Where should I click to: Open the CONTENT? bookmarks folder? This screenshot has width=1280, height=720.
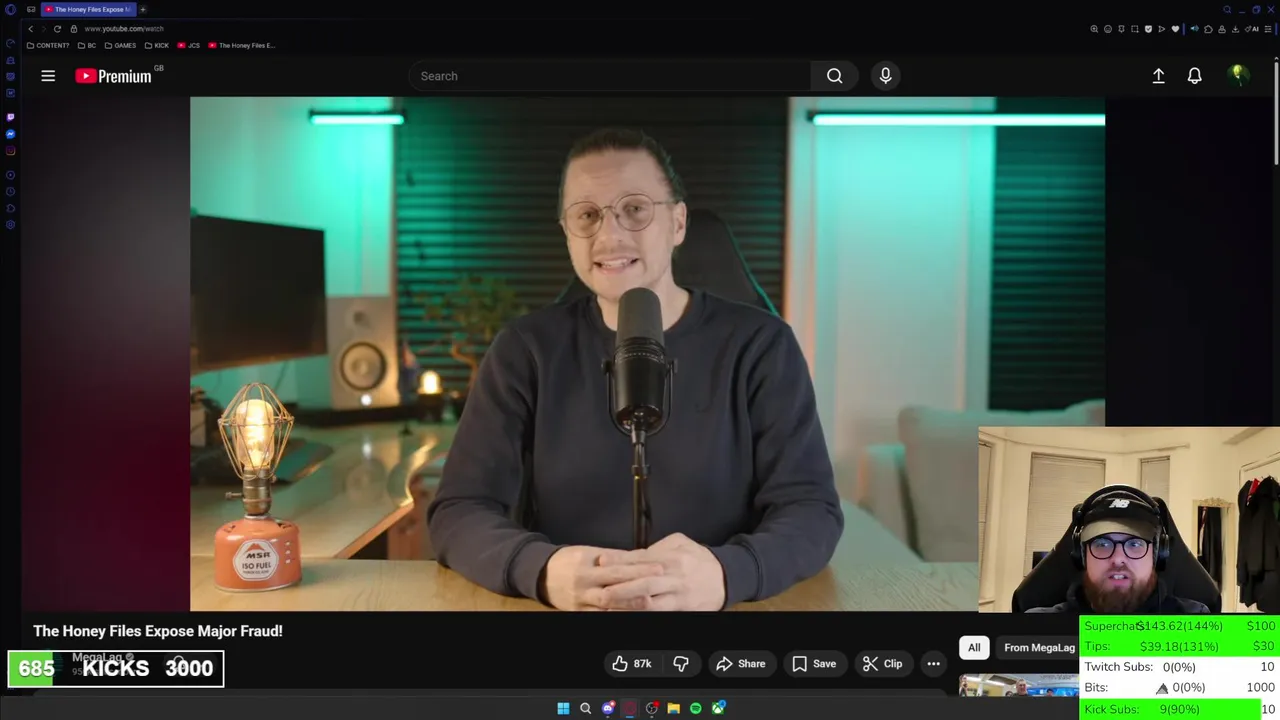click(48, 45)
